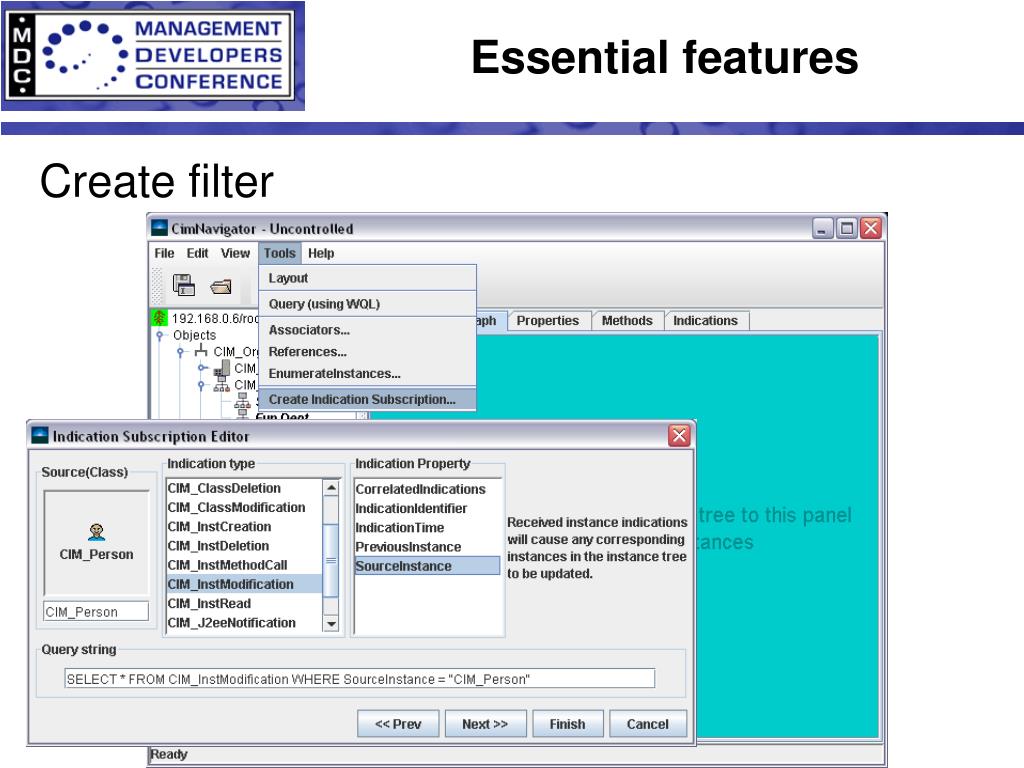This screenshot has height=768, width=1024.
Task: Collapse the CIM_Org tree node toggle
Action: 180,351
